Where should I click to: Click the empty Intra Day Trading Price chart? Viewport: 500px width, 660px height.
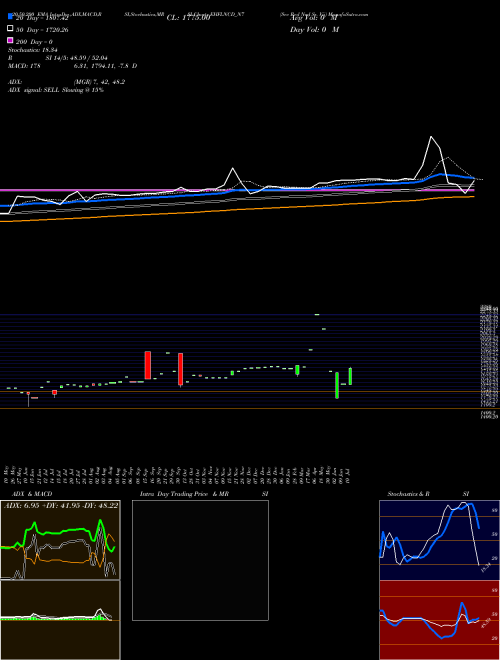tap(200, 560)
